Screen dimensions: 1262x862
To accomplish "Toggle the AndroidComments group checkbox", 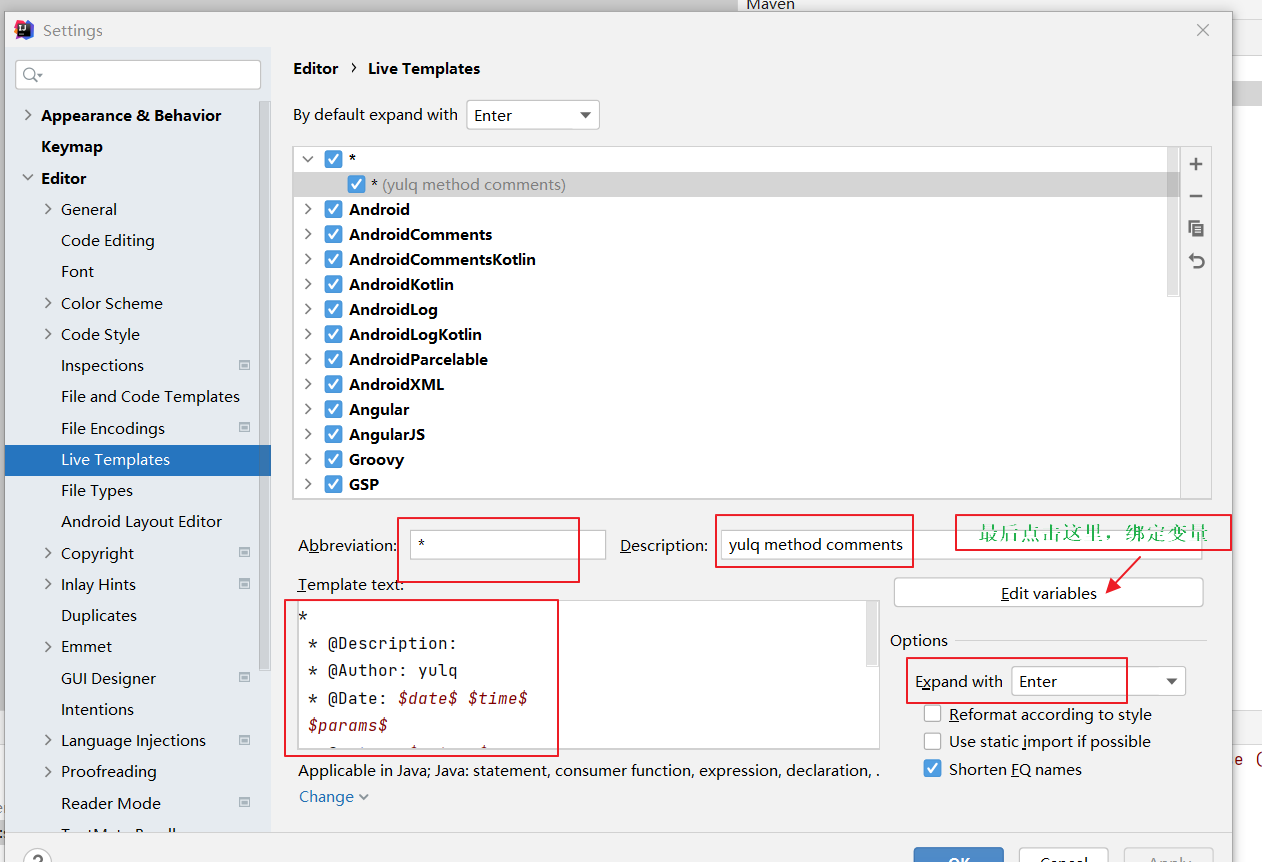I will [334, 234].
